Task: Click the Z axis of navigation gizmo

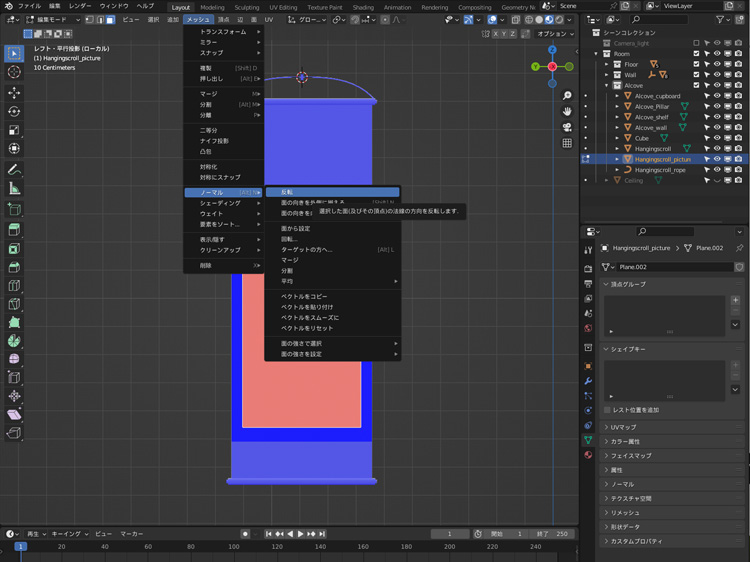Action: pyautogui.click(x=552, y=49)
